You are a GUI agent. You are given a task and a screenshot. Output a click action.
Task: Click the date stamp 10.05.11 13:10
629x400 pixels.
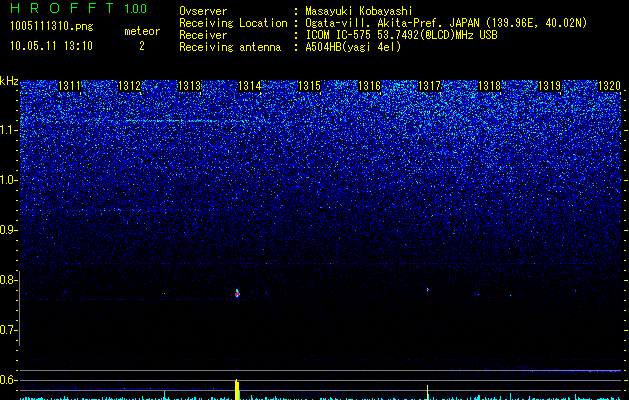pos(51,46)
